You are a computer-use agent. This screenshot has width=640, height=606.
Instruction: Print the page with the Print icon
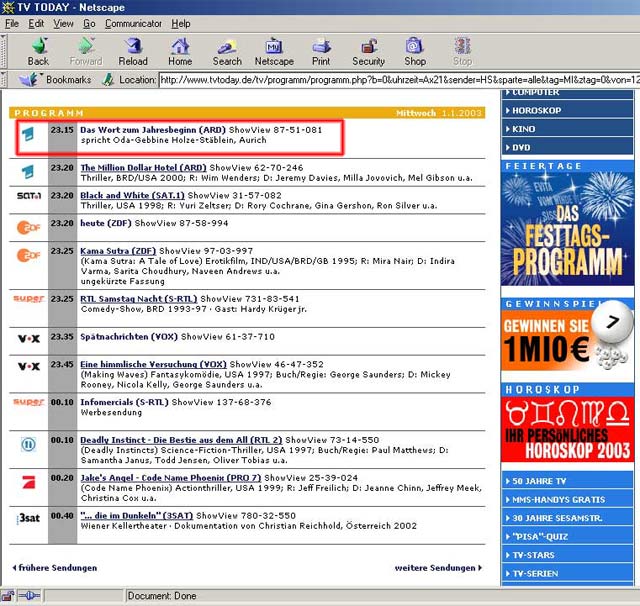tap(321, 51)
